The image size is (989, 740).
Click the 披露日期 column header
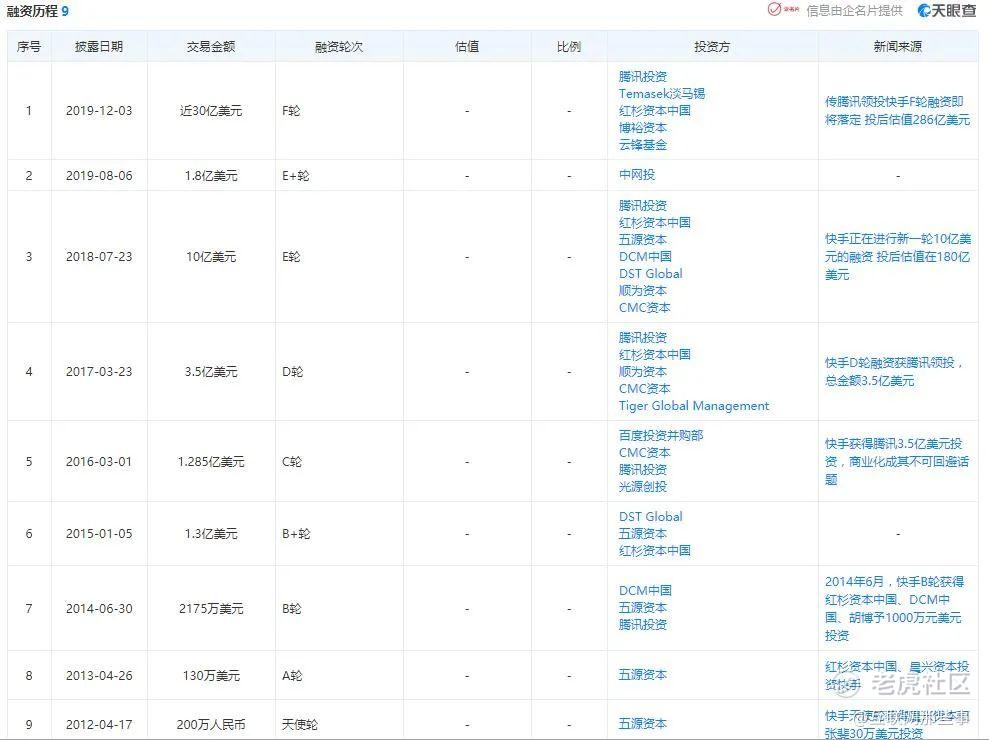point(98,47)
